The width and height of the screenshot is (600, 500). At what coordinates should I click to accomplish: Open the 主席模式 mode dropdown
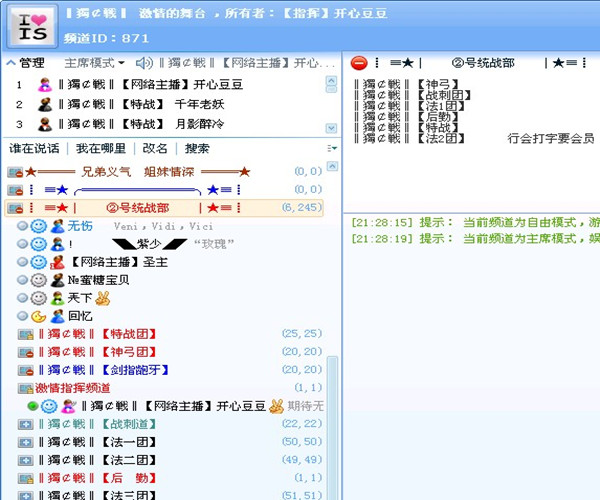point(95,63)
